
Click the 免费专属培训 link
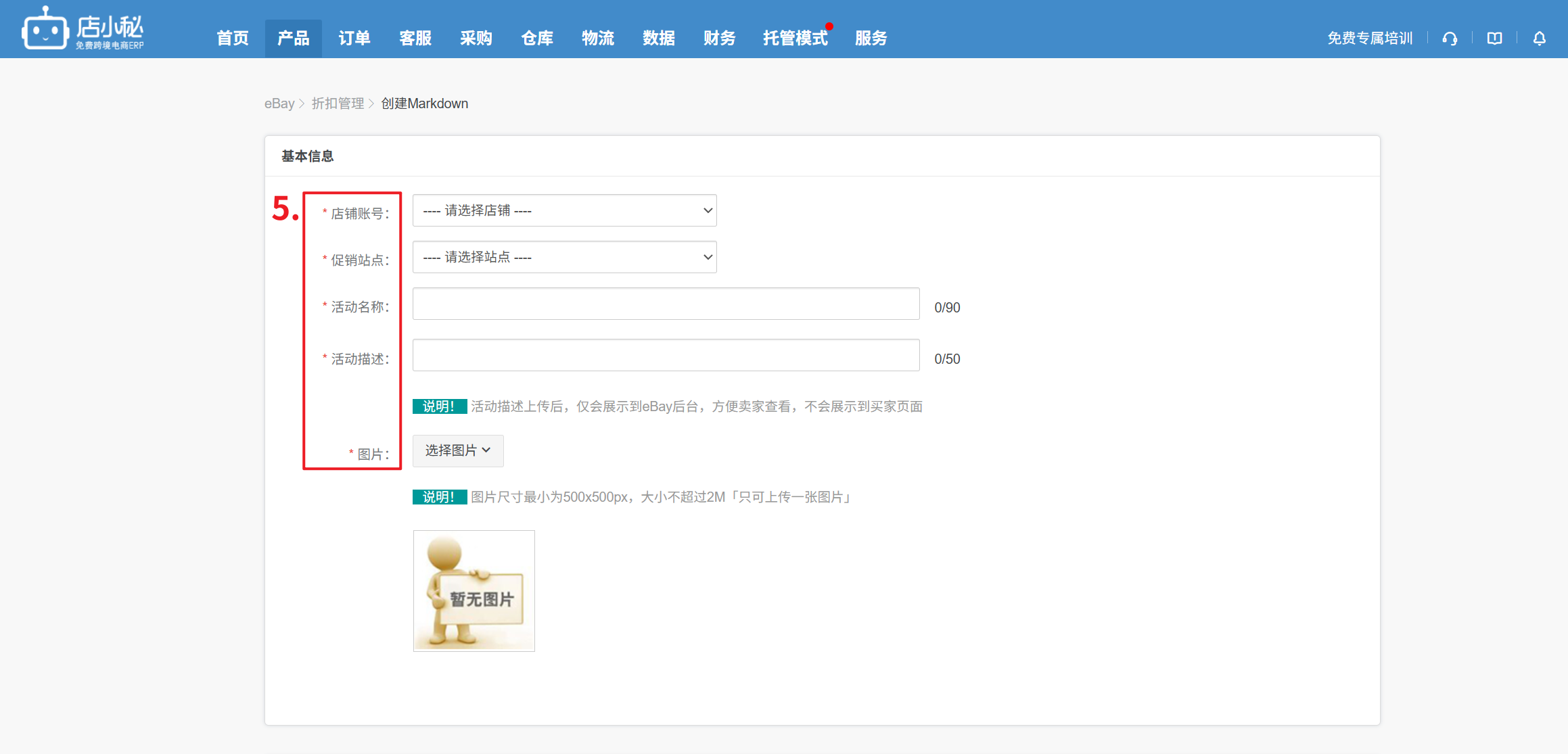(x=1369, y=39)
